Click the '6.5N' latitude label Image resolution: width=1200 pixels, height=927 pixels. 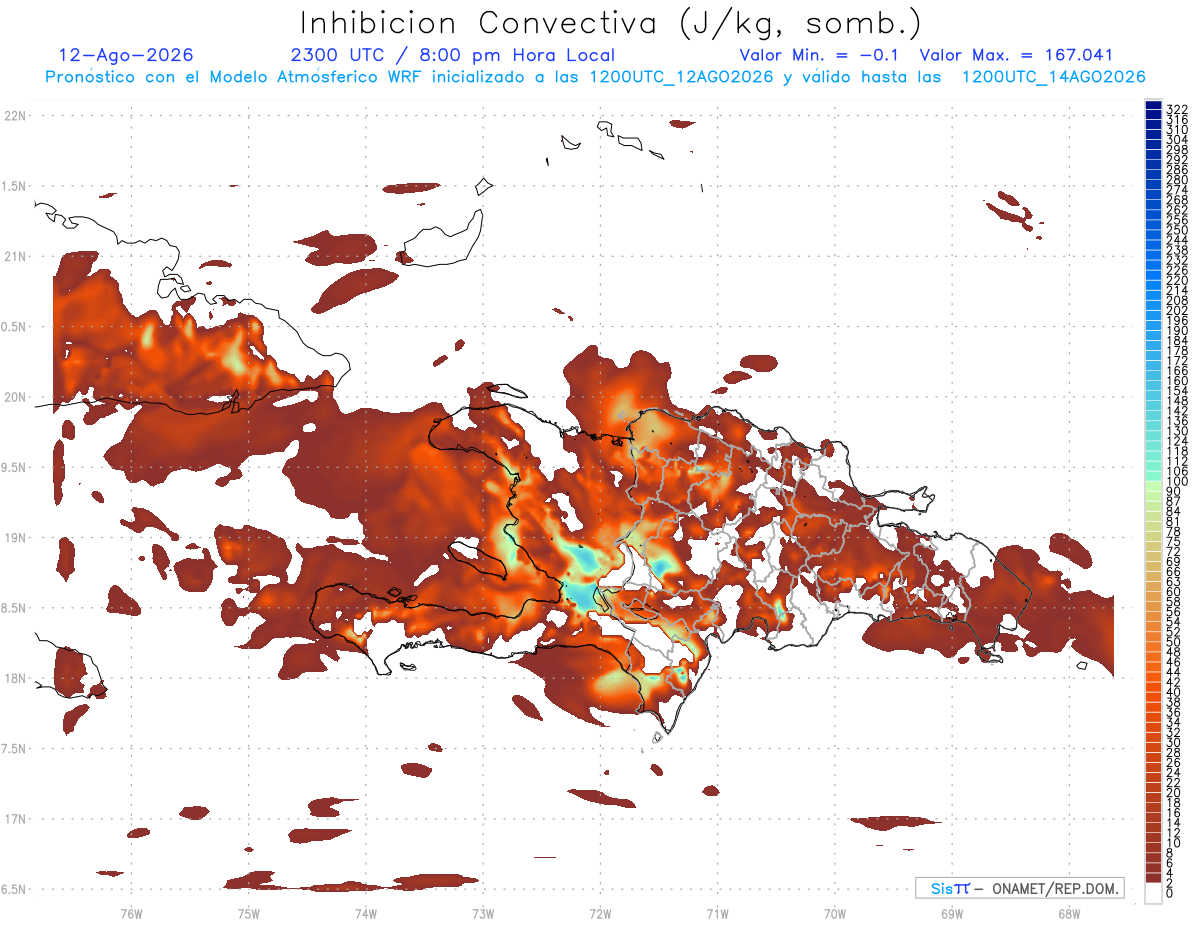(x=14, y=889)
